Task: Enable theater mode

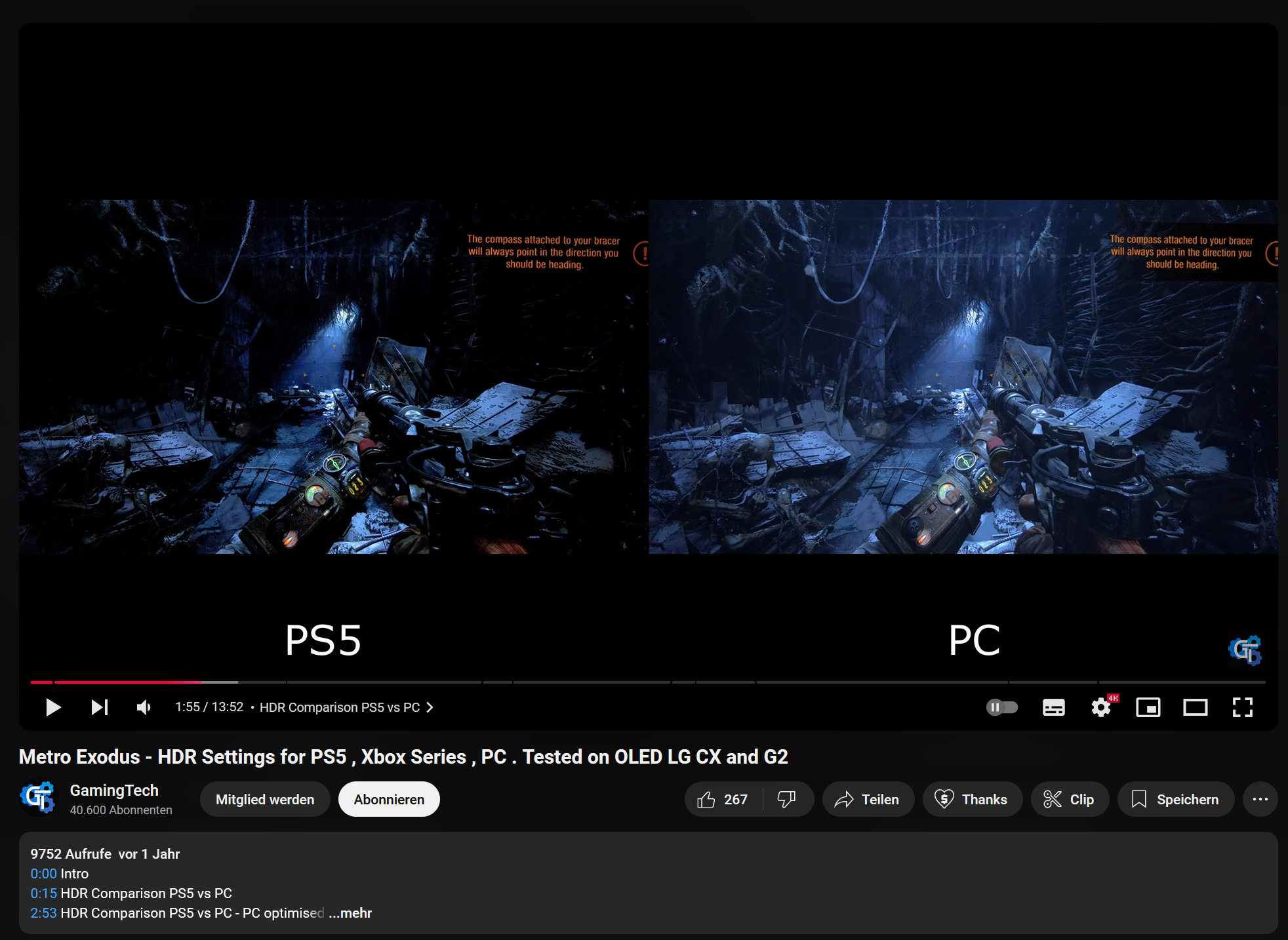Action: coord(1195,707)
